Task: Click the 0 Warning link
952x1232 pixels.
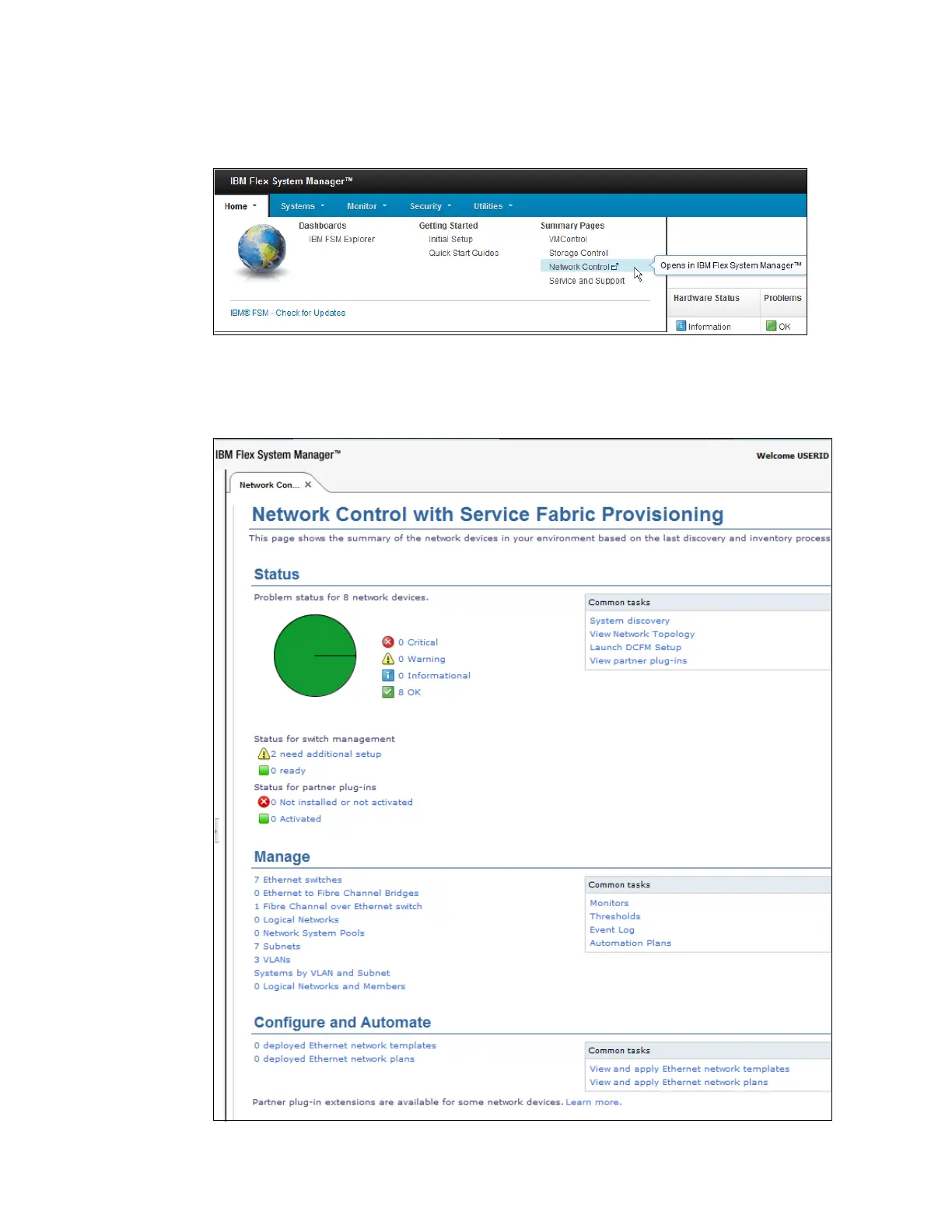Action: [422, 659]
